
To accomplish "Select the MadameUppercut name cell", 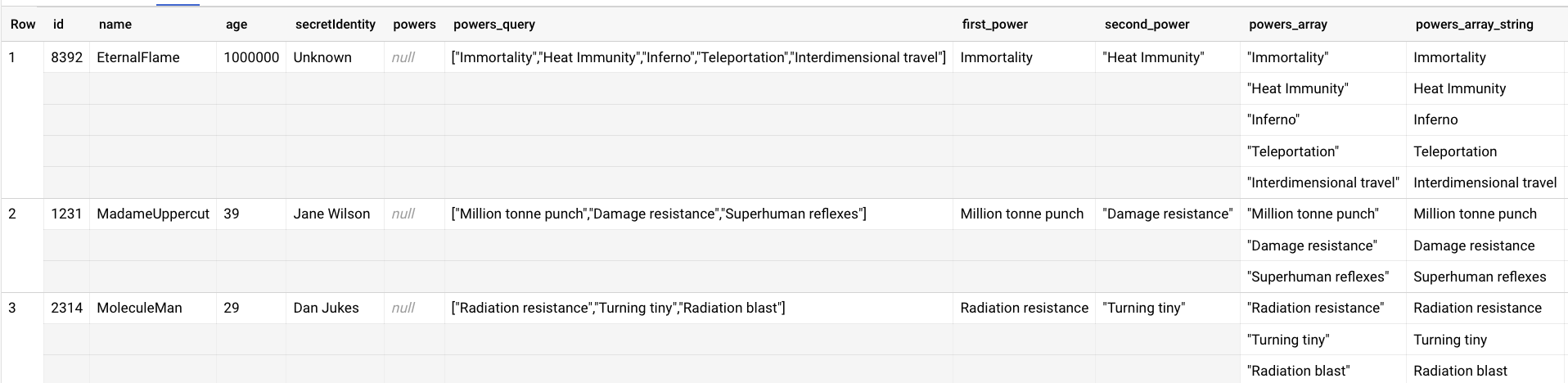I will (x=153, y=214).
